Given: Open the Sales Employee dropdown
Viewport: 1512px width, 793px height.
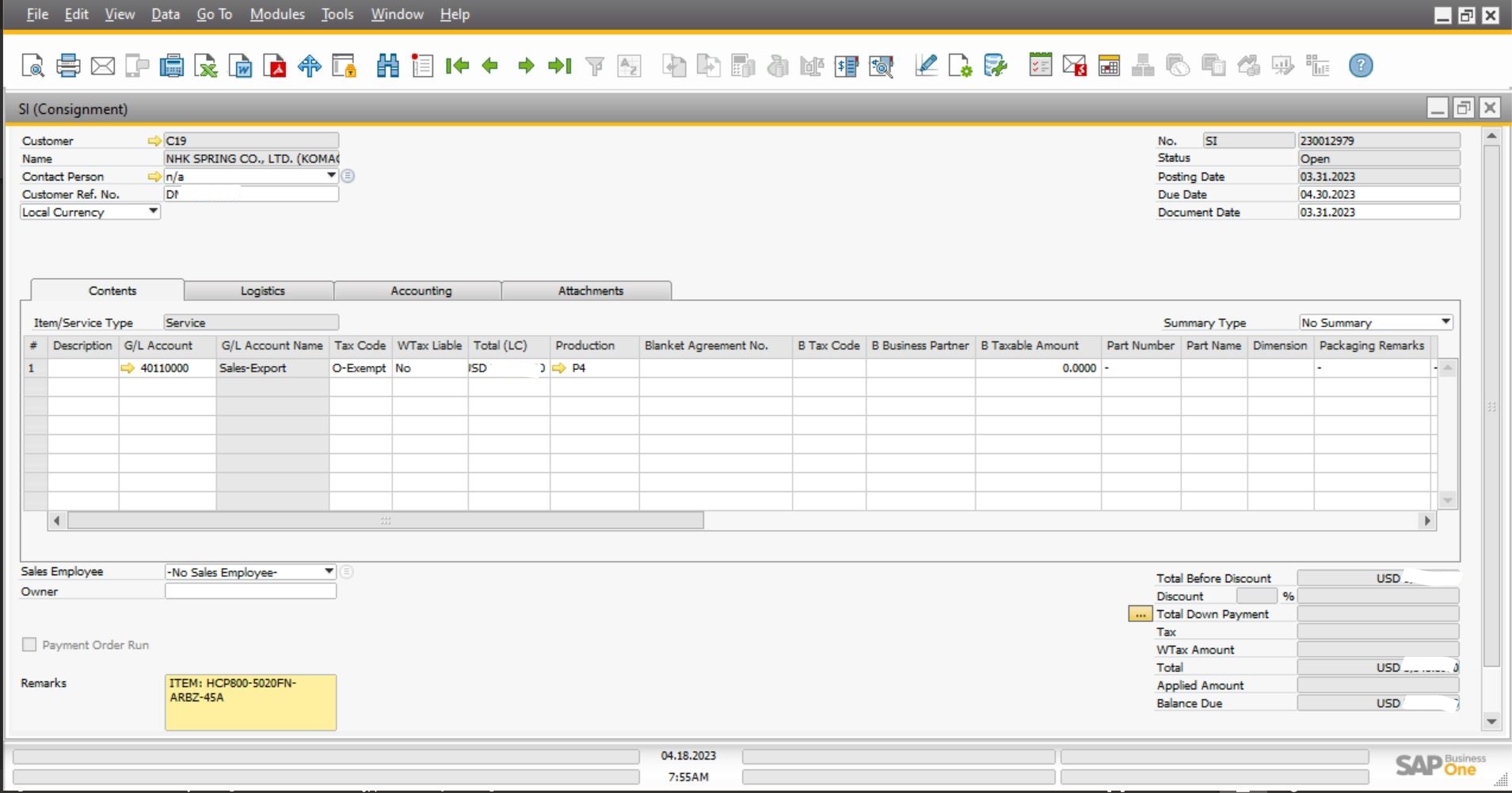Looking at the screenshot, I should 329,571.
